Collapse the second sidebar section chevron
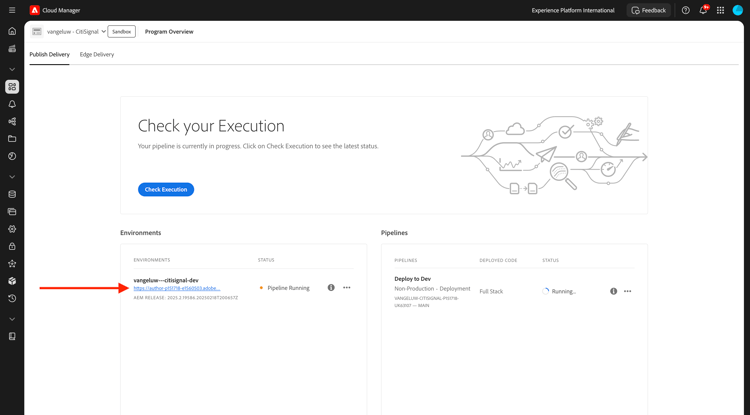The width and height of the screenshot is (750, 415). coord(12,177)
